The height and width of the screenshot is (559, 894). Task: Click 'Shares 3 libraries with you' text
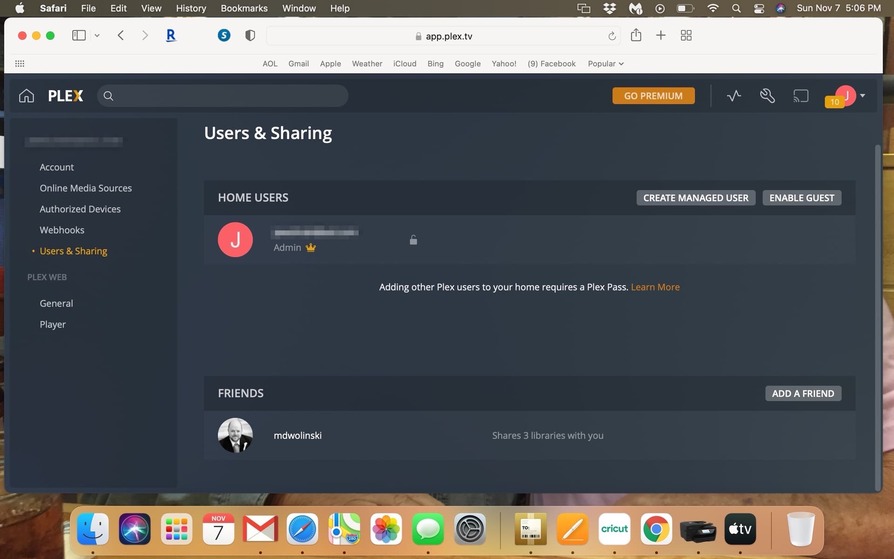click(x=547, y=435)
